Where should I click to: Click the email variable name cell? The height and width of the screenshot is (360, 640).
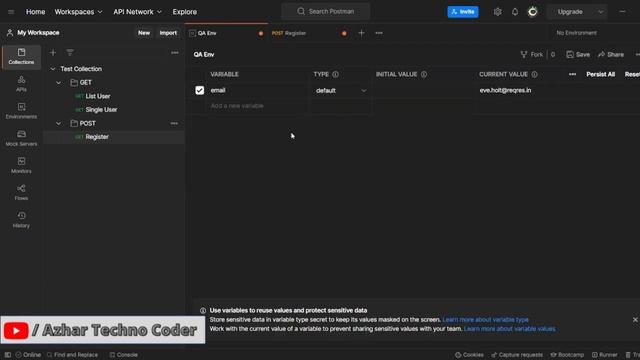point(258,91)
